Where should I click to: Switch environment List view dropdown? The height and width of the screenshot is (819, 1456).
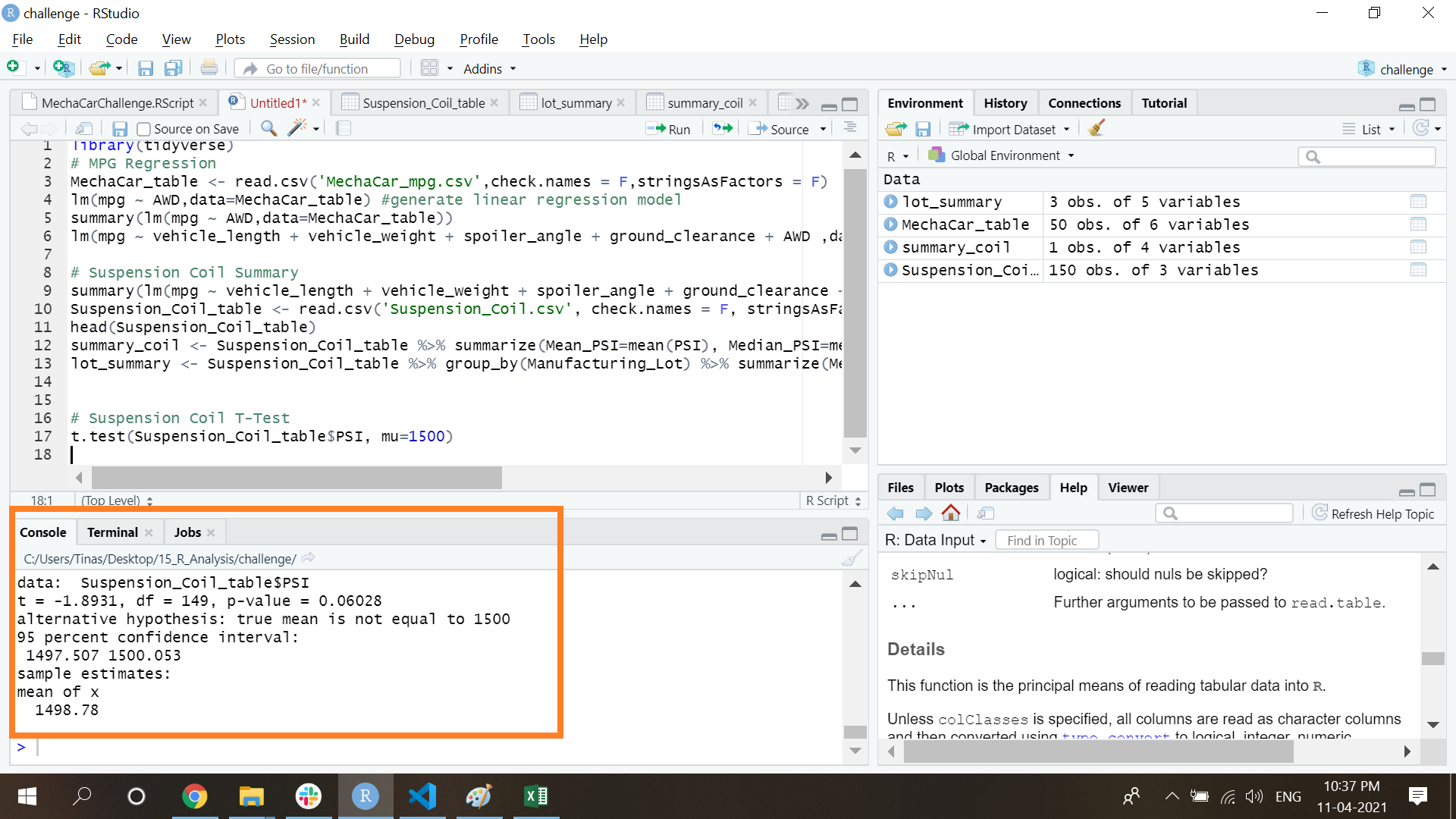[1369, 129]
